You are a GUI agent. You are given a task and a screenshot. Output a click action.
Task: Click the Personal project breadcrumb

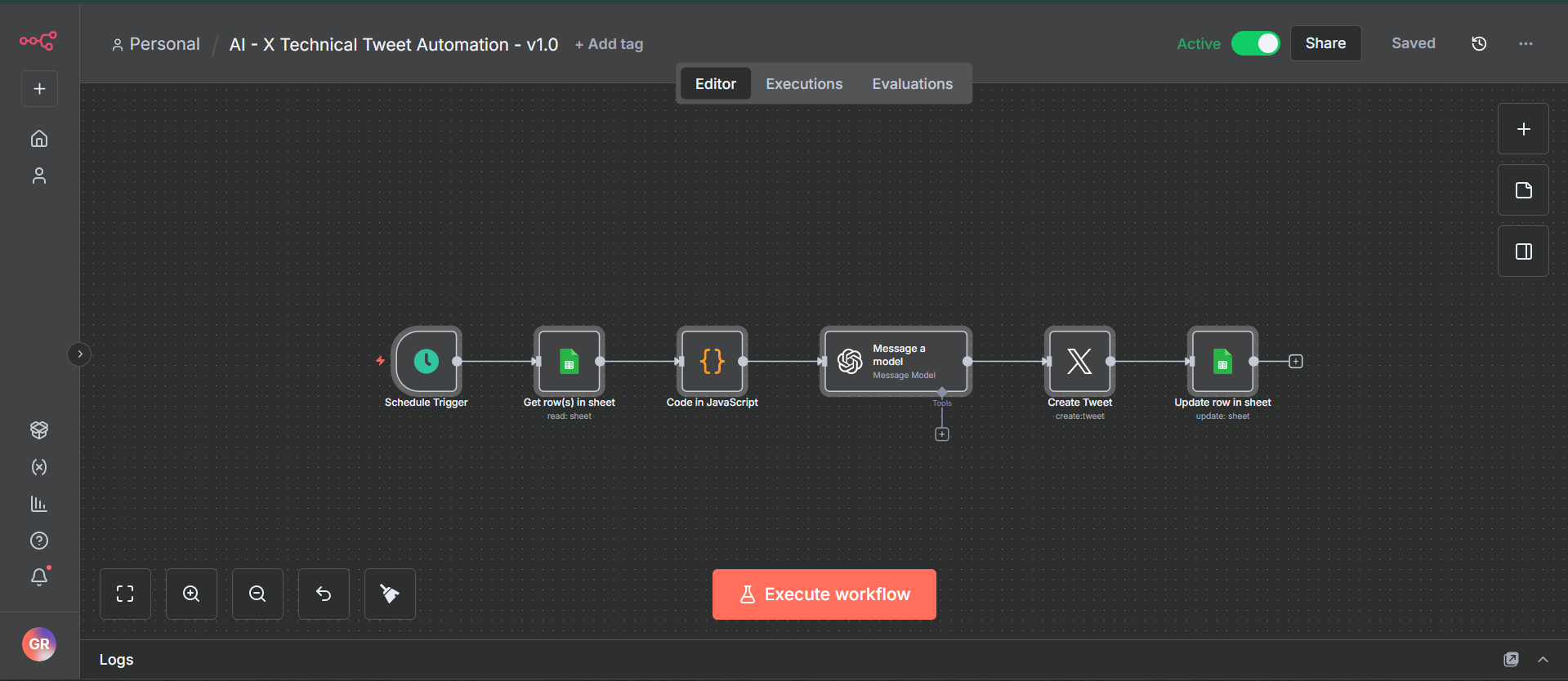click(x=156, y=44)
